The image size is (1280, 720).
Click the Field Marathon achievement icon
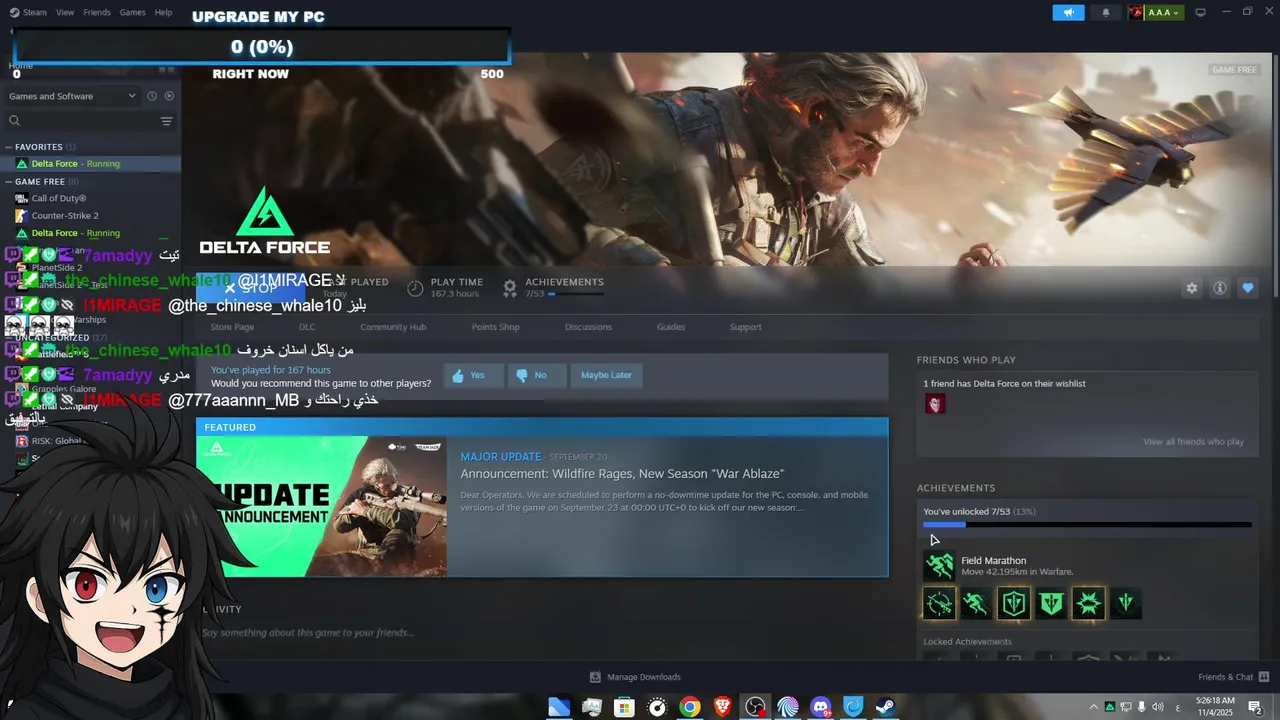939,566
